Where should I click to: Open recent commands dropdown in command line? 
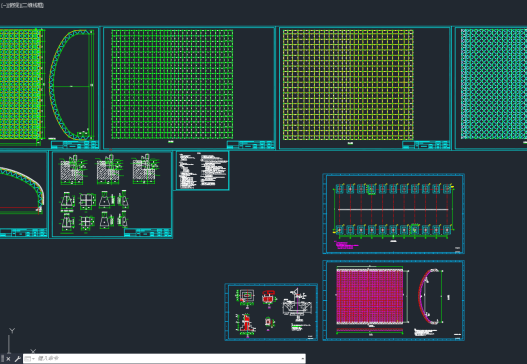pos(30,359)
